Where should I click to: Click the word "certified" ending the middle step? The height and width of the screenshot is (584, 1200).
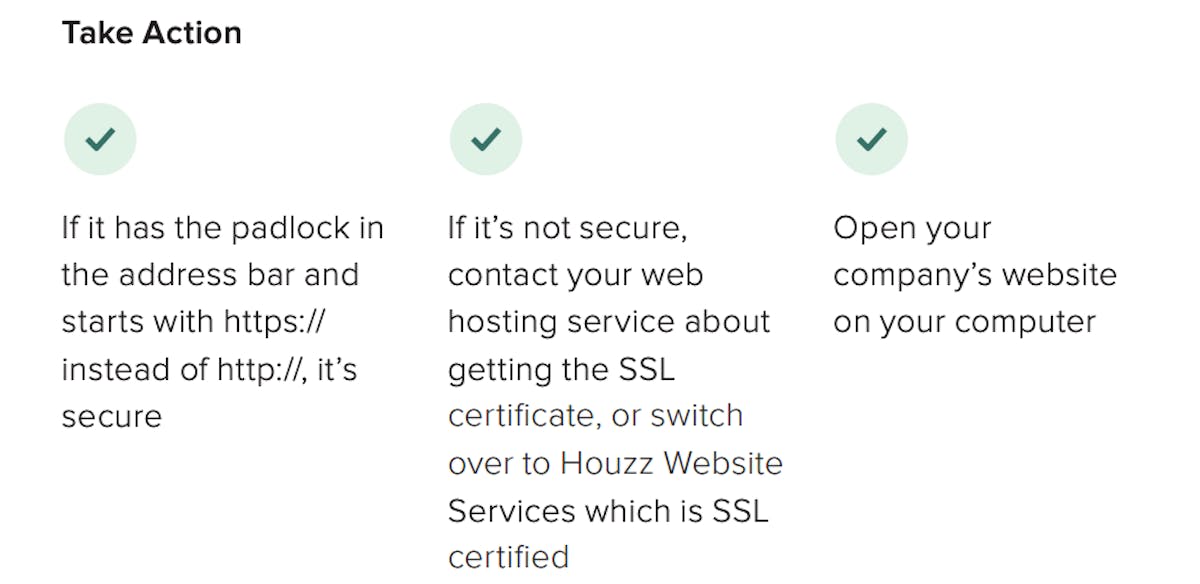(x=508, y=556)
